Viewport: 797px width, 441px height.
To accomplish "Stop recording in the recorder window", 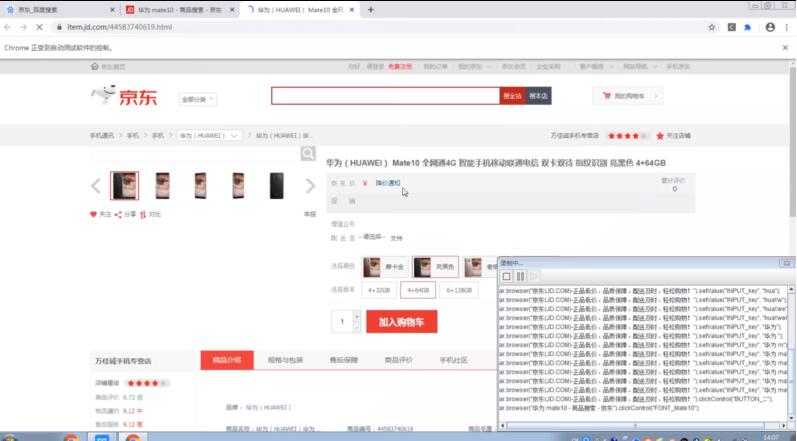I will pos(506,276).
